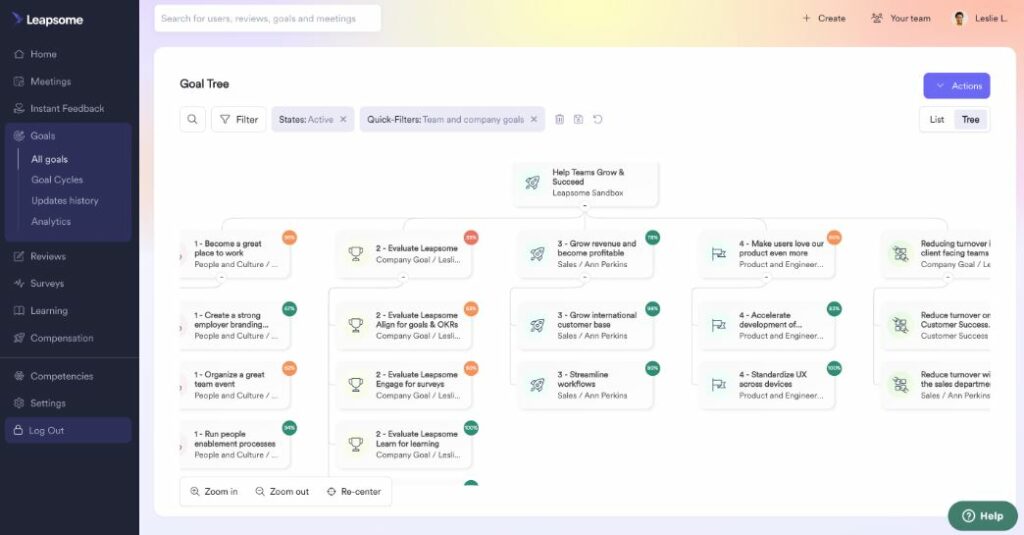Click Zoom out on the tree

tap(282, 491)
